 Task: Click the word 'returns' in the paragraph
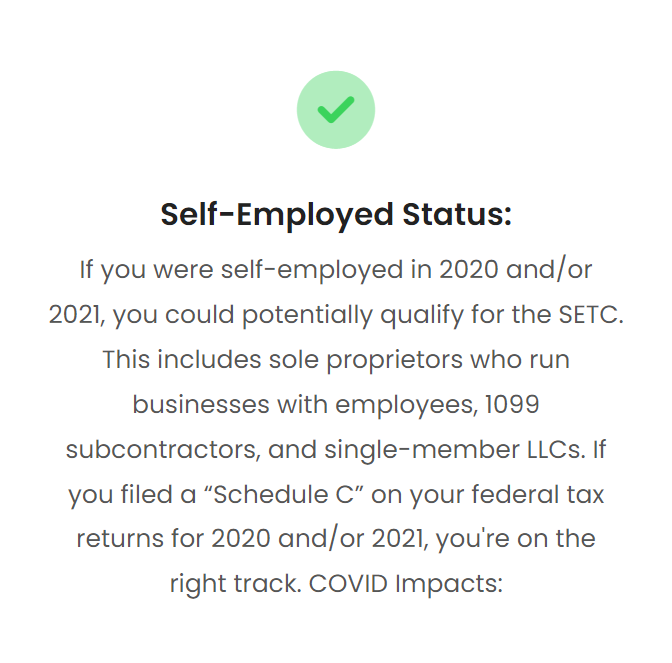120,539
